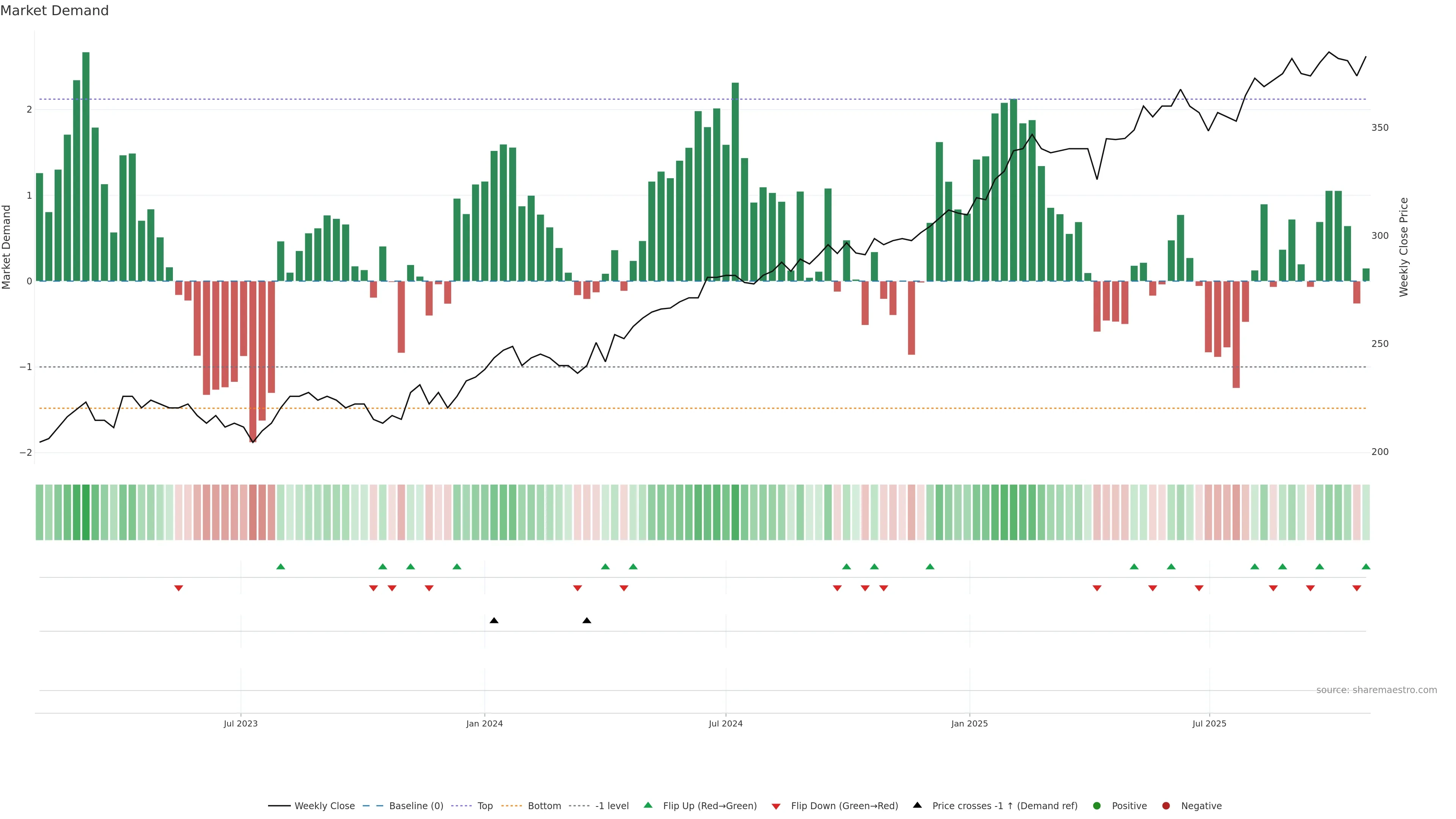This screenshot has width=1456, height=819.
Task: Click the first red flip-down triangle marker
Action: pyautogui.click(x=179, y=588)
